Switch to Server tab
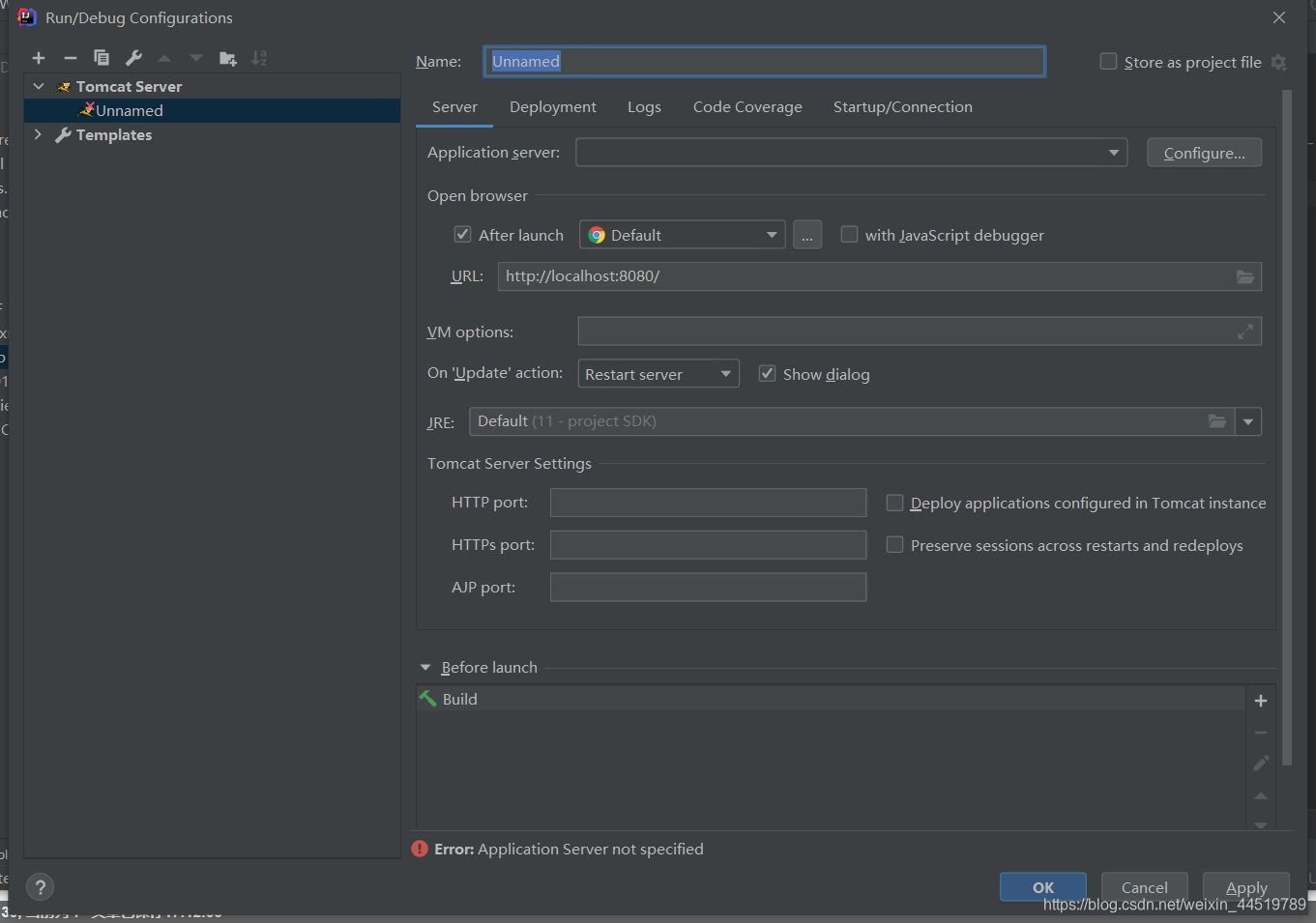This screenshot has height=923, width=1316. pyautogui.click(x=454, y=107)
